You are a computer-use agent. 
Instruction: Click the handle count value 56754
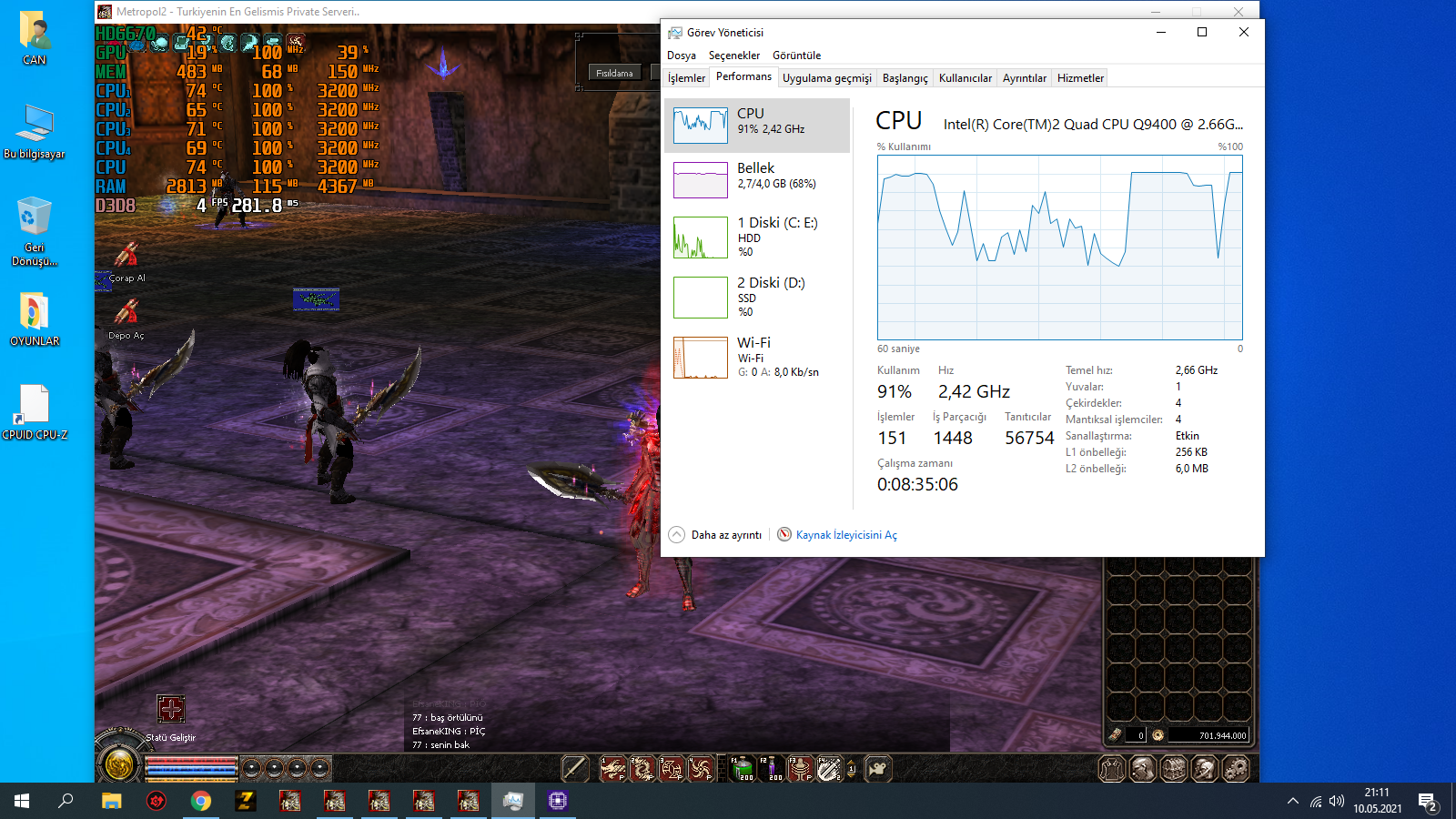pos(1029,439)
